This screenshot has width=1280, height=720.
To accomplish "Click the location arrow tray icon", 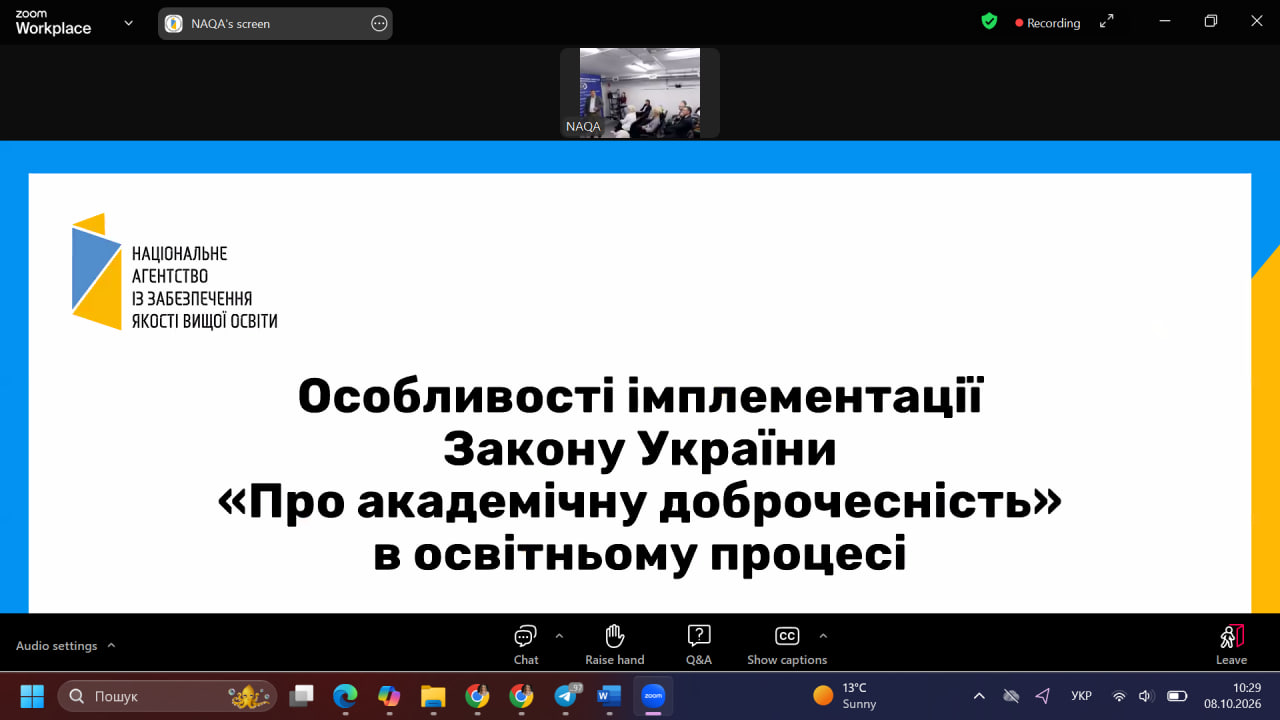I will [1042, 696].
